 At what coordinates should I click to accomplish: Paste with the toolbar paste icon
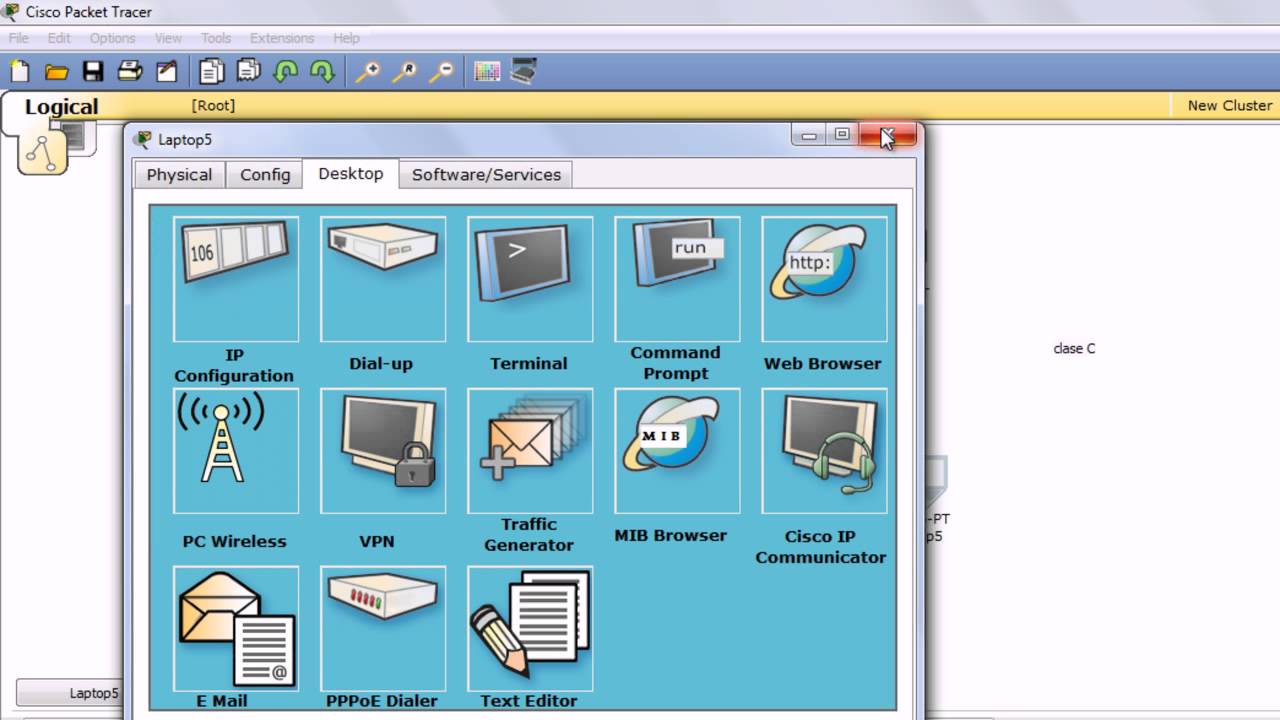tap(248, 71)
